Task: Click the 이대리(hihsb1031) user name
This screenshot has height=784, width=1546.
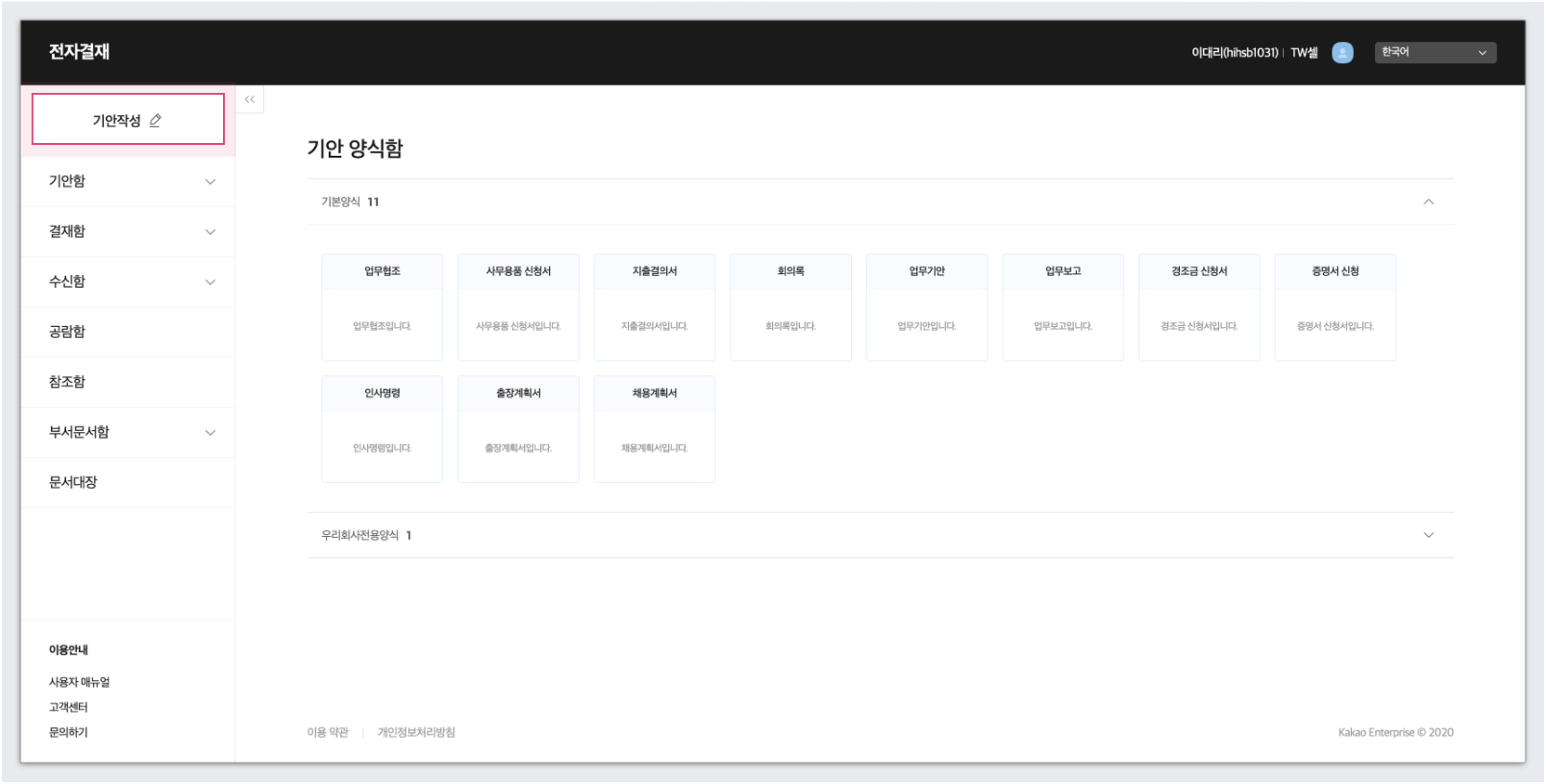Action: point(1235,53)
